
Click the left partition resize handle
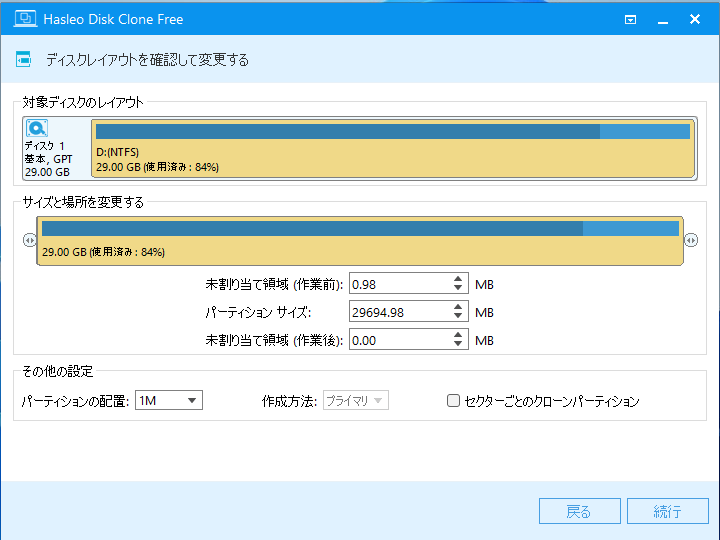pos(29,240)
